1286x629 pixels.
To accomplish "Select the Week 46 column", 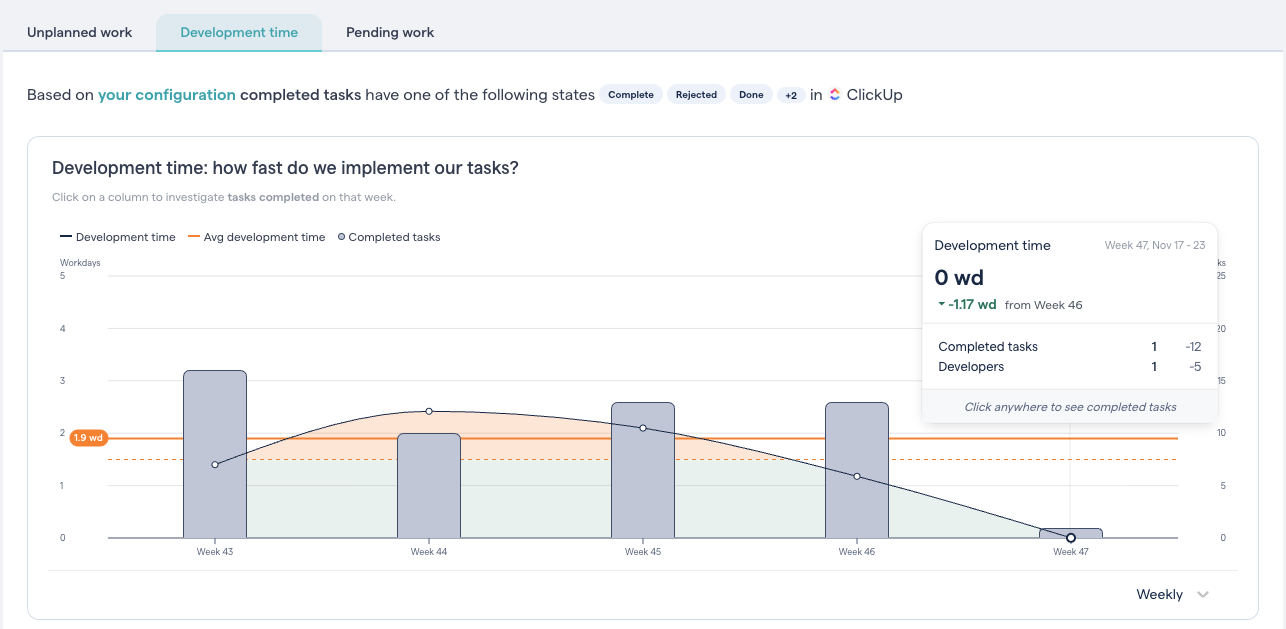I will pos(856,470).
